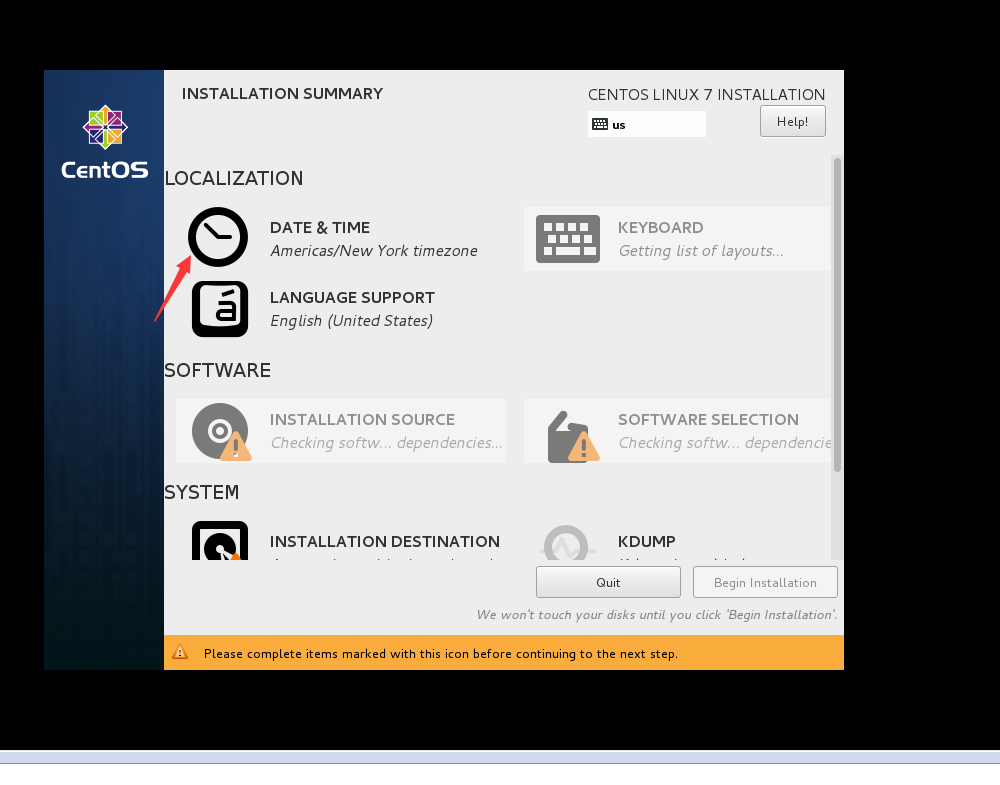Image resolution: width=1000 pixels, height=785 pixels.
Task: Open the Installation Source disc icon
Action: pyautogui.click(x=221, y=432)
